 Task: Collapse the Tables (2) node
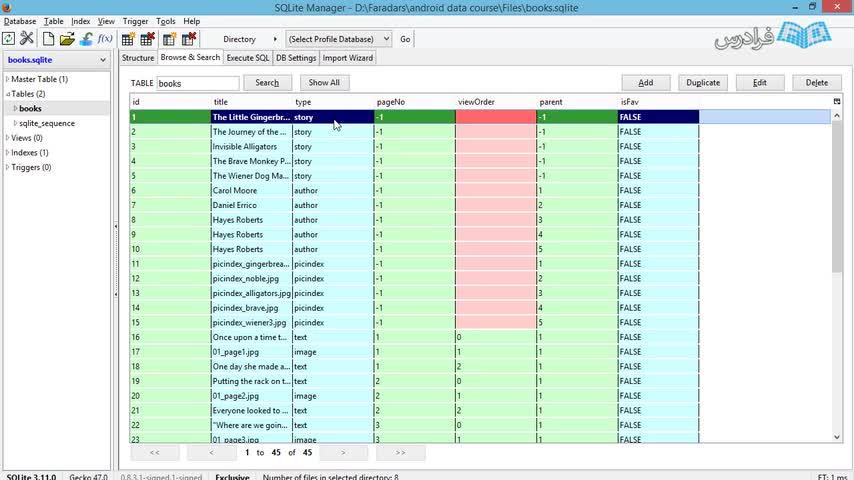pos(8,94)
